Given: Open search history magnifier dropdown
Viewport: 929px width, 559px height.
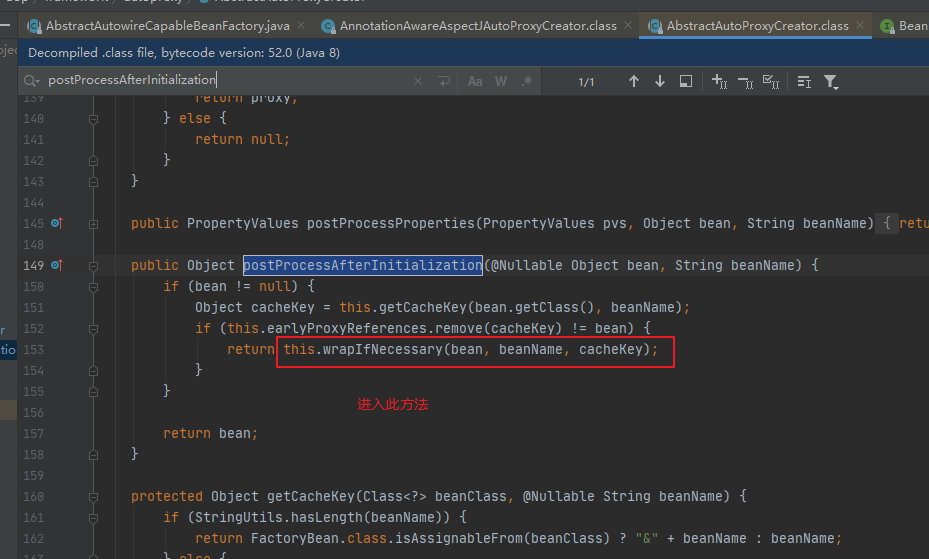Looking at the screenshot, I should (31, 81).
